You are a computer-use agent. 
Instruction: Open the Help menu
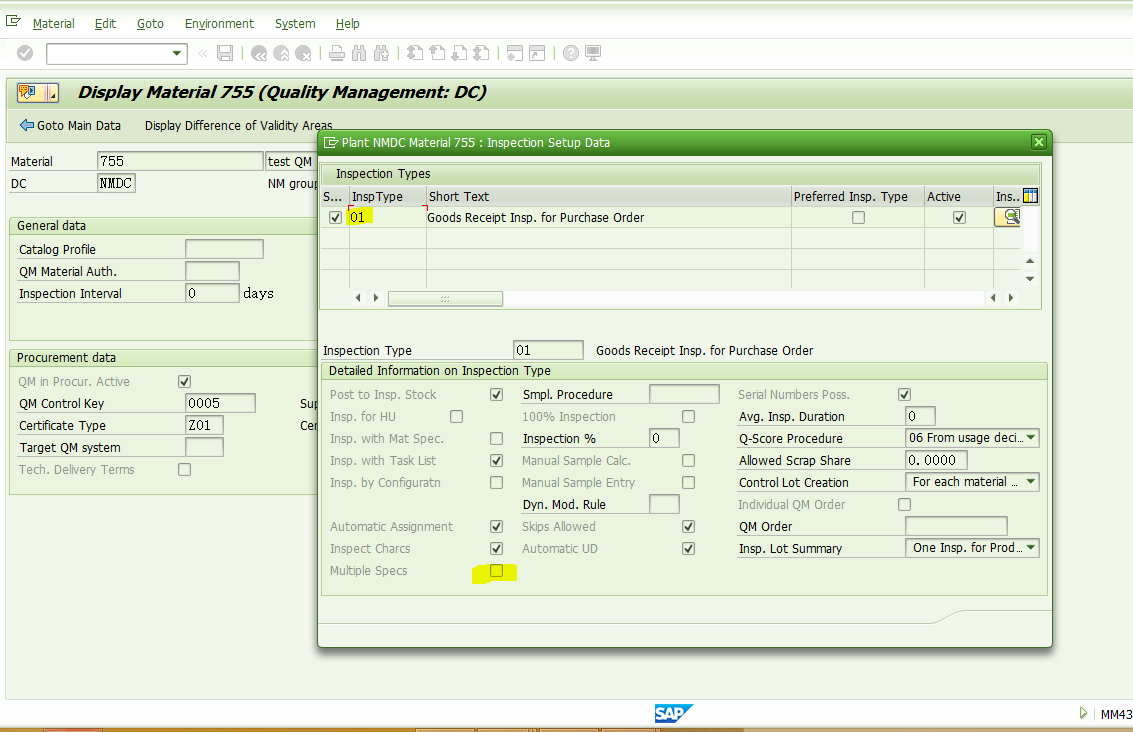pyautogui.click(x=348, y=24)
